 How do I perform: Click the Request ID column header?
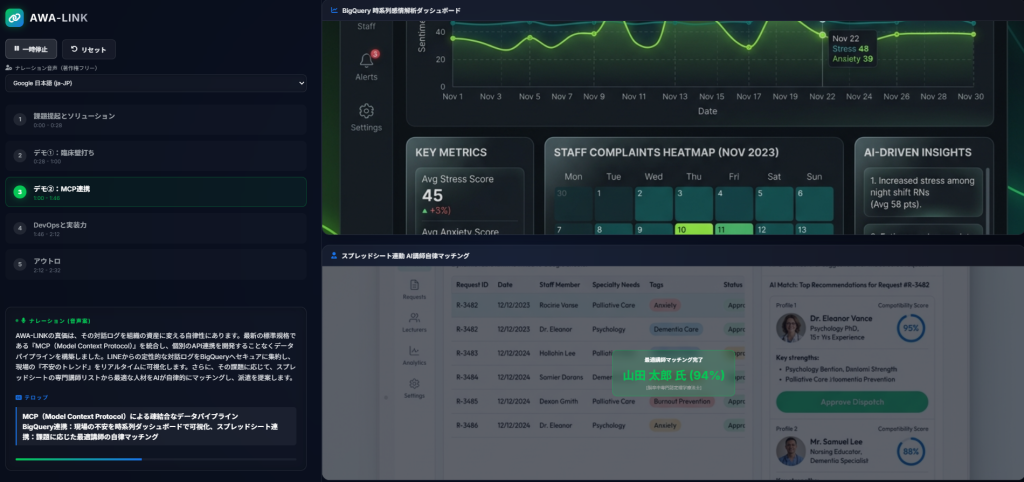click(472, 285)
